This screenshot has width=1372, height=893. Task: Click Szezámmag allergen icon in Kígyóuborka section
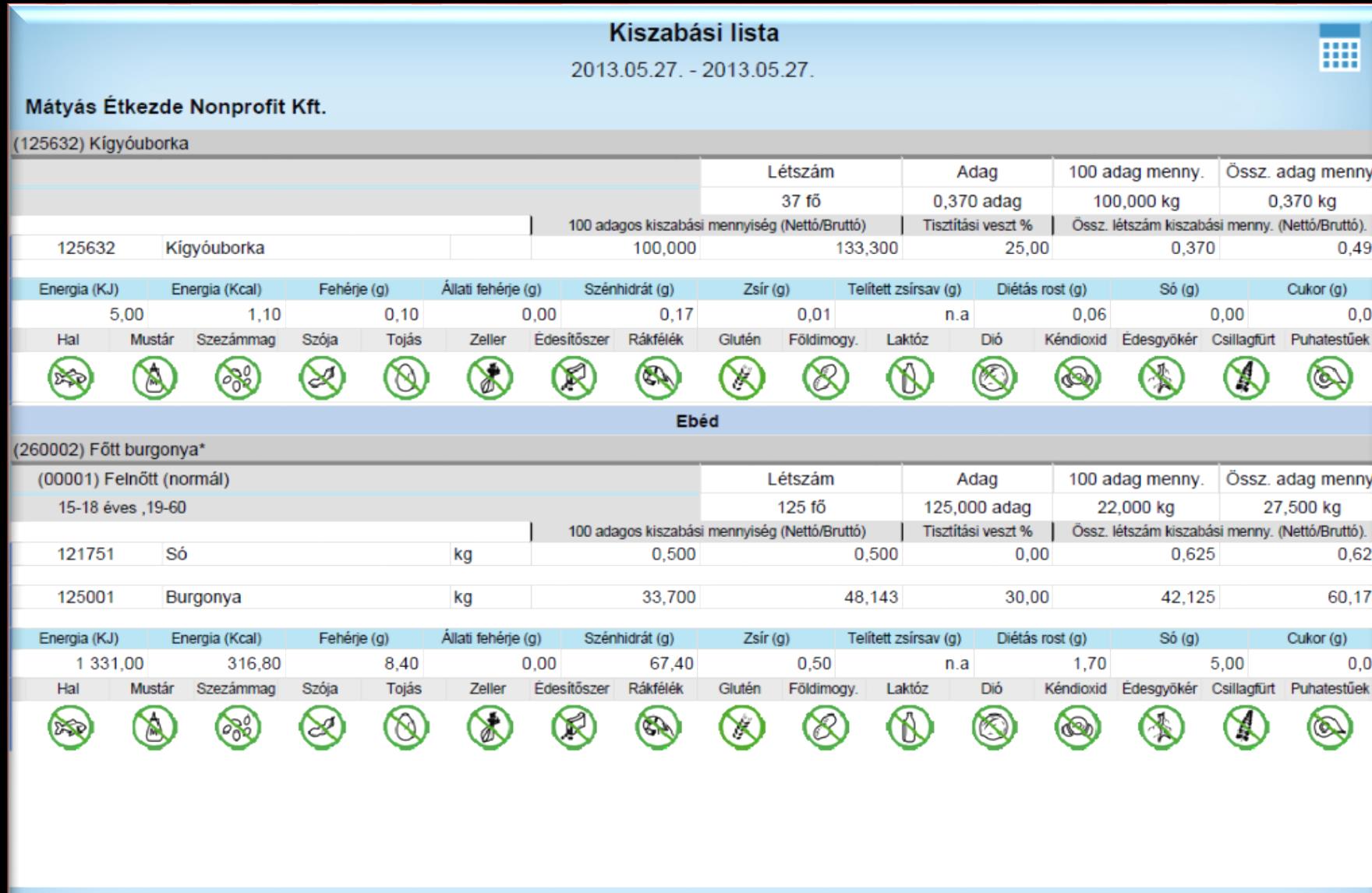238,379
